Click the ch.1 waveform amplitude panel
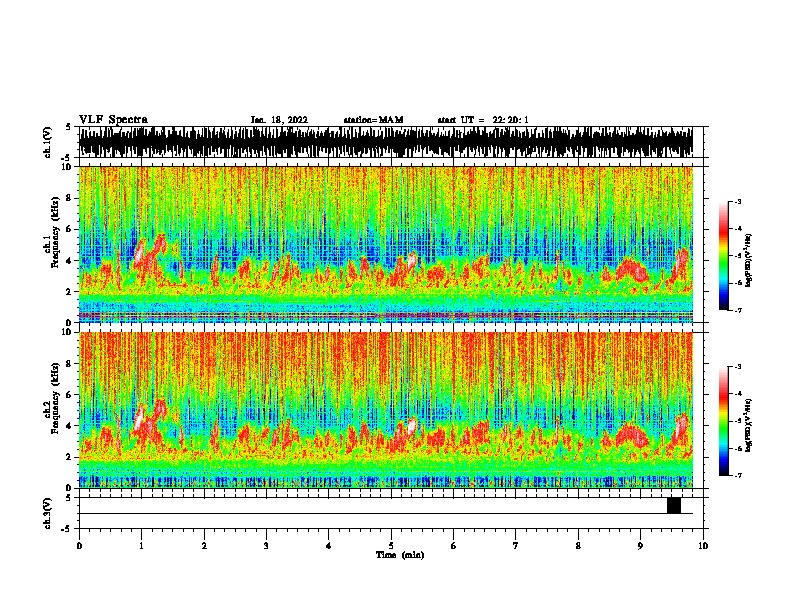 click(x=386, y=142)
